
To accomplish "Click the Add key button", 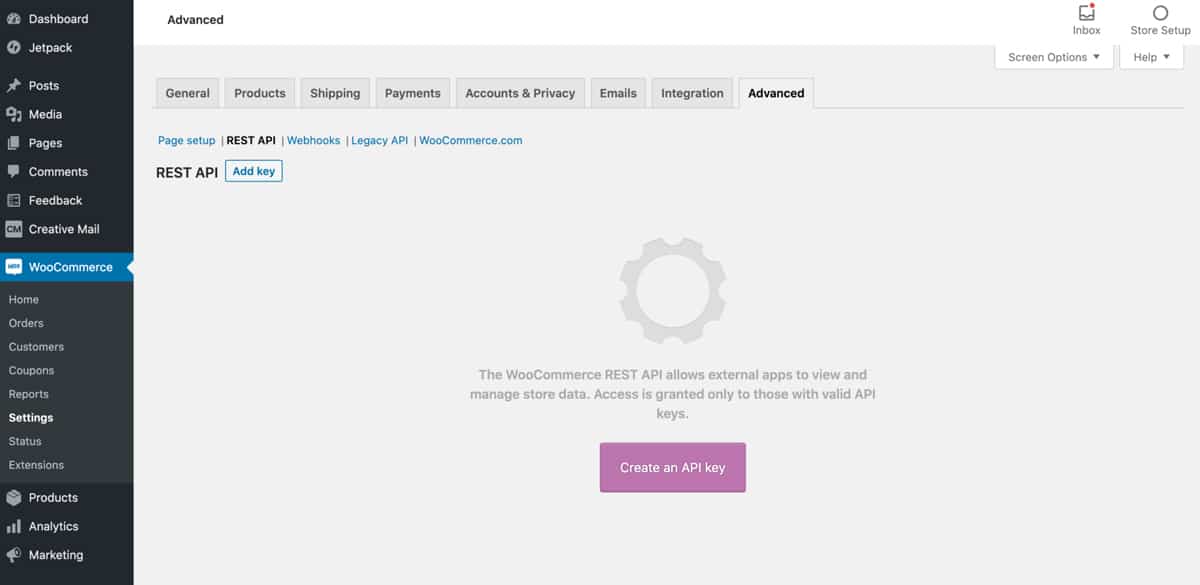I will click(254, 171).
